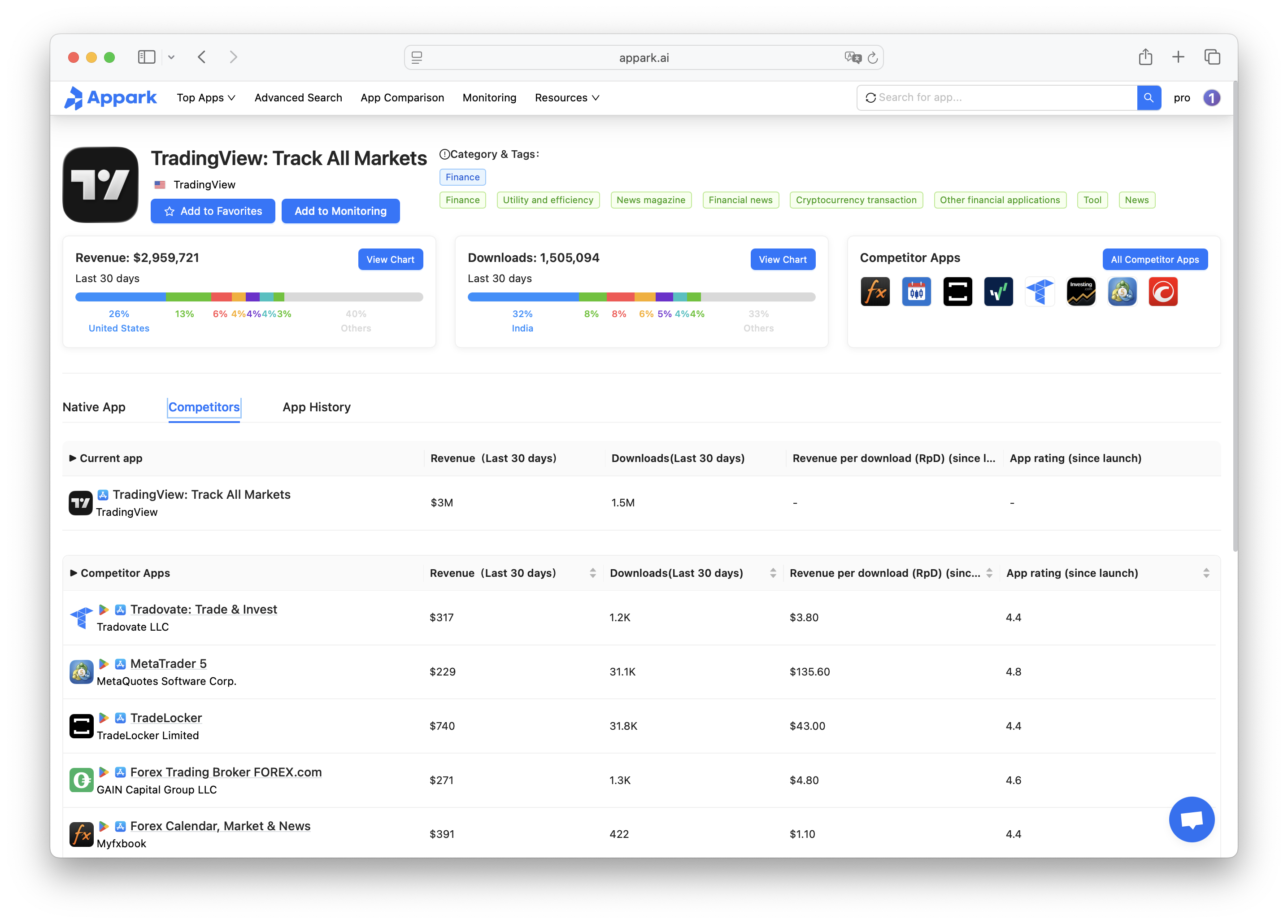Image resolution: width=1288 pixels, height=924 pixels.
Task: Select the Myfxbook fx icon in Competitor Apps
Action: point(875,292)
